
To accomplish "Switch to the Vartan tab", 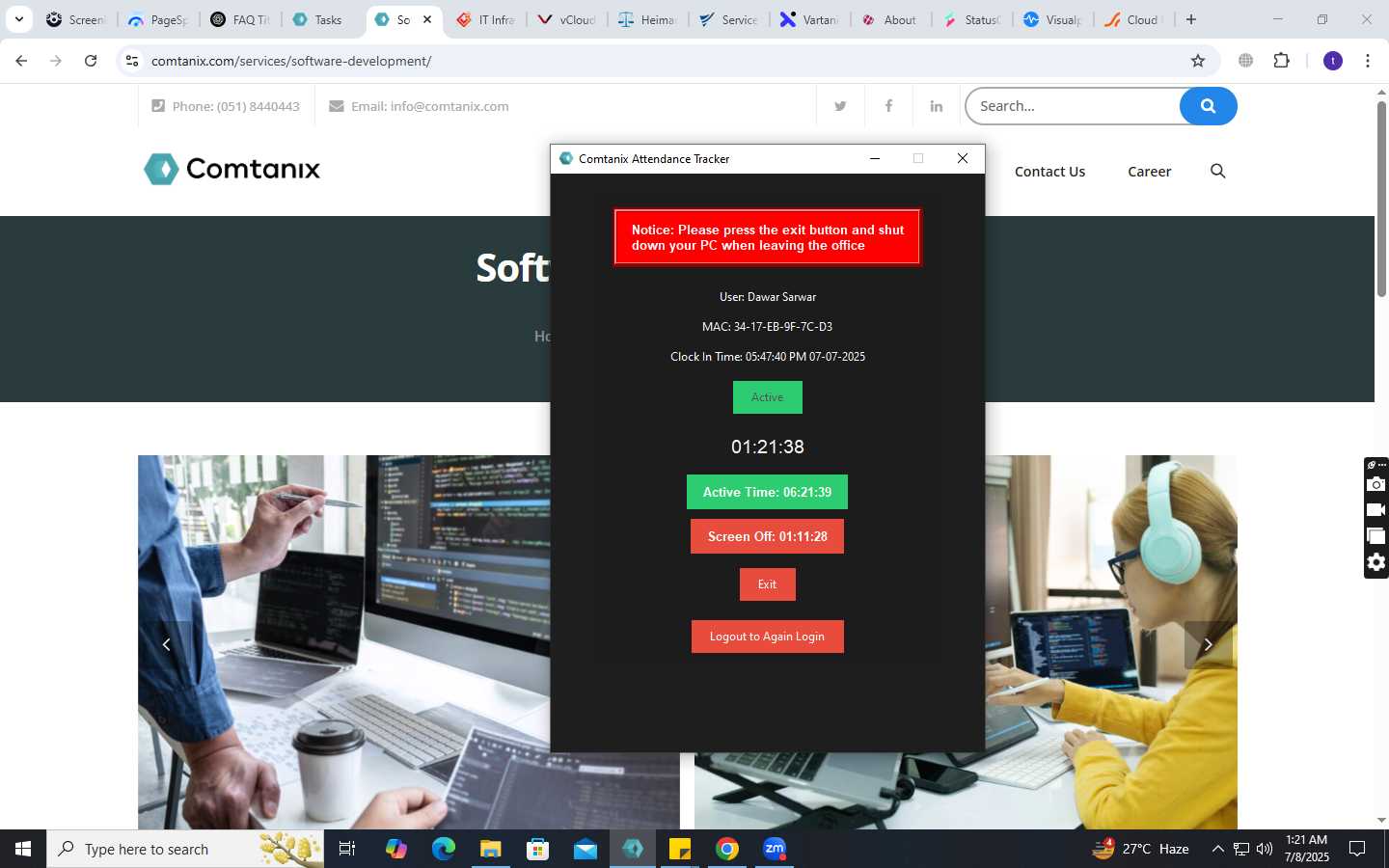I will click(811, 19).
